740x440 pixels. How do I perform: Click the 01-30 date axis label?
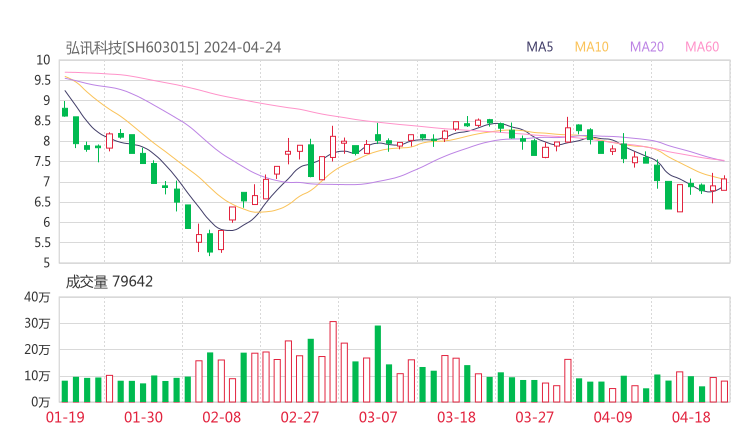click(143, 417)
